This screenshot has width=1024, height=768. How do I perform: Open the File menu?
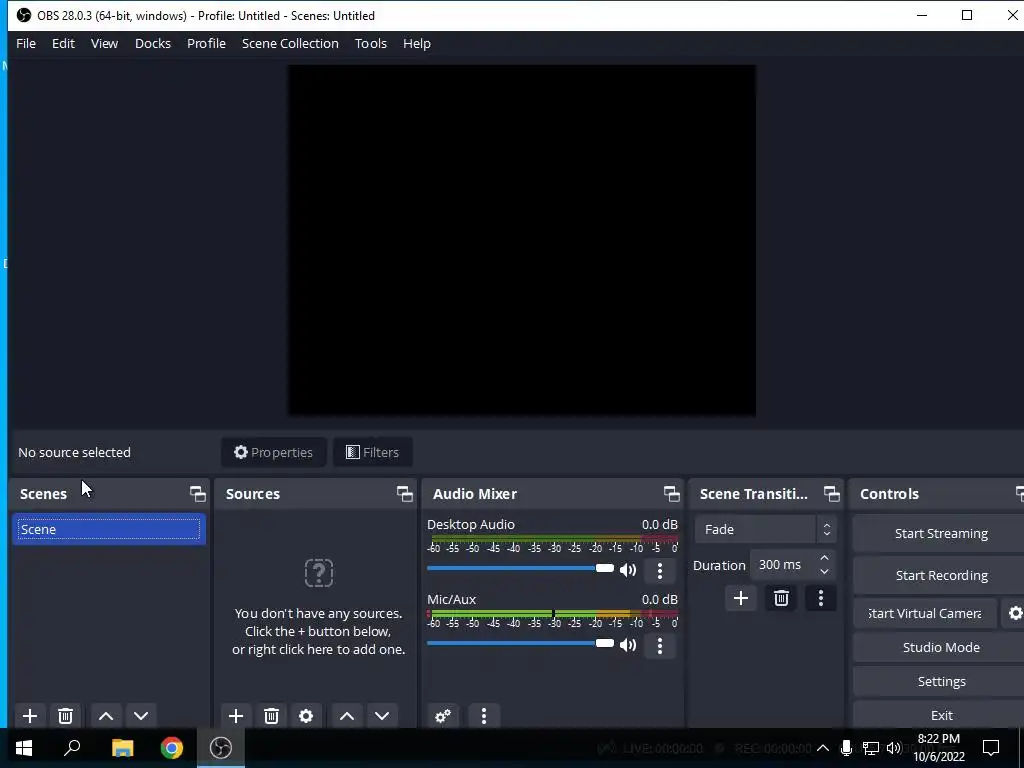(26, 44)
